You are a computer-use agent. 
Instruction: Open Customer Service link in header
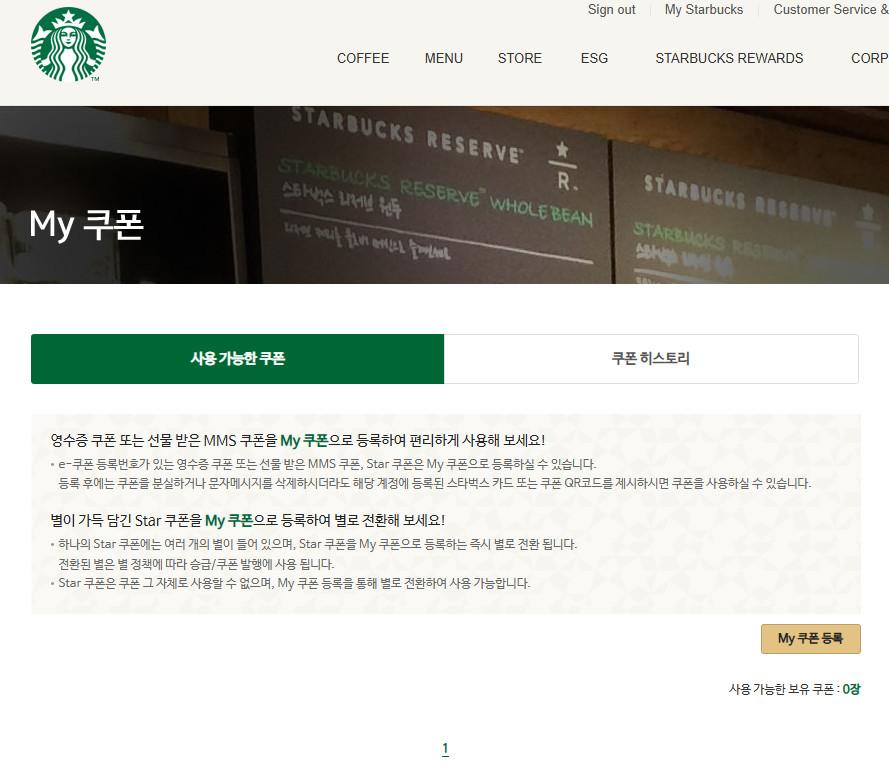tap(831, 10)
